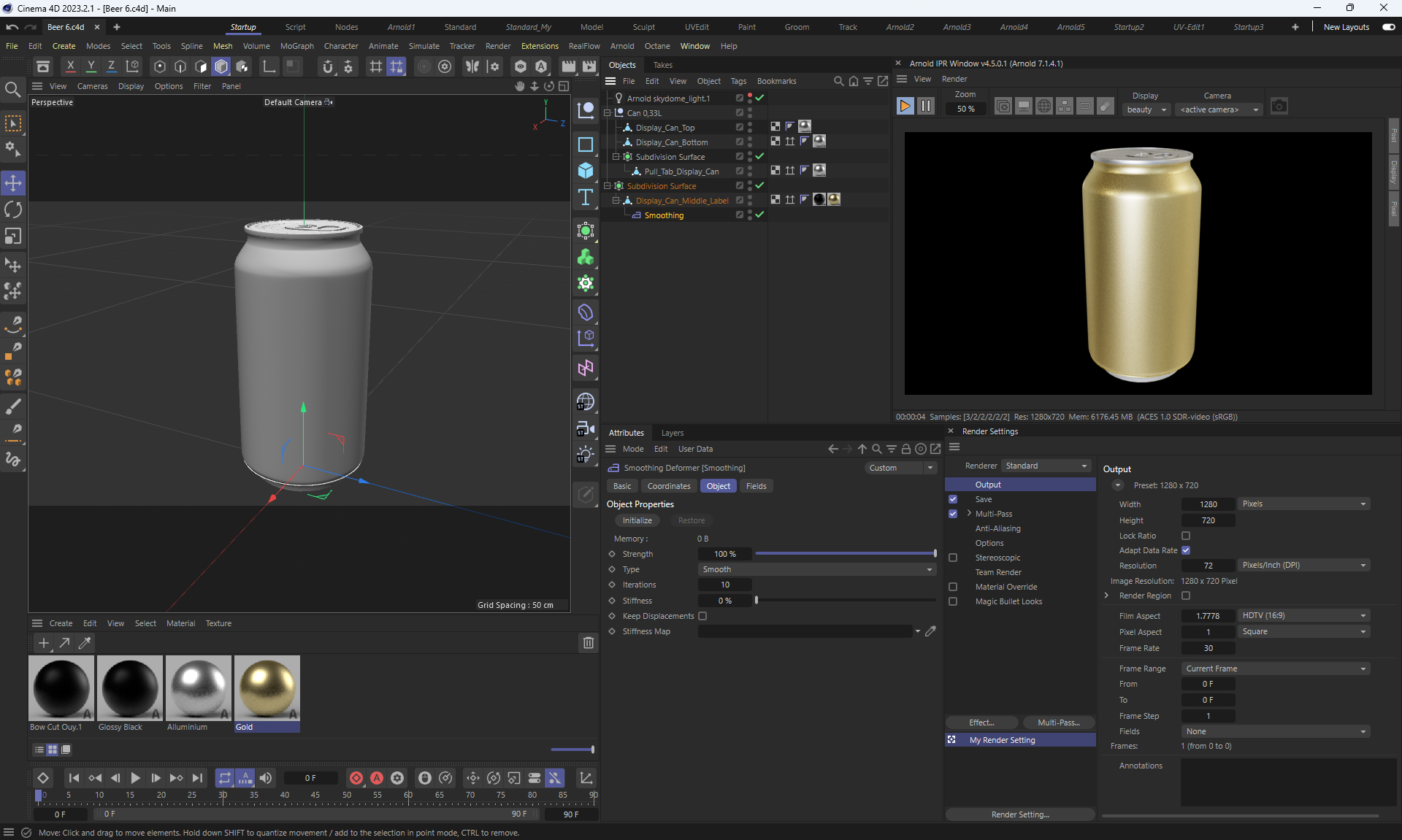Image resolution: width=1402 pixels, height=840 pixels.
Task: Click the Initialize button
Action: click(637, 520)
